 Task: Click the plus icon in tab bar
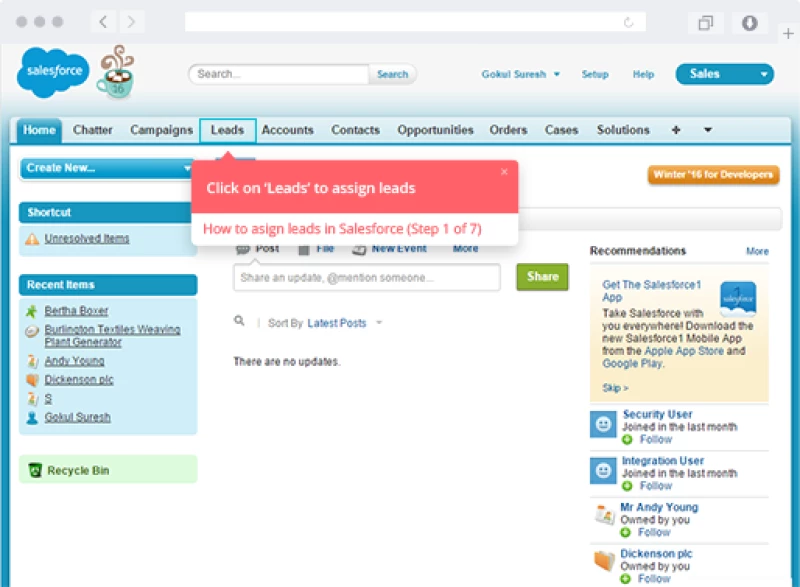pos(676,130)
